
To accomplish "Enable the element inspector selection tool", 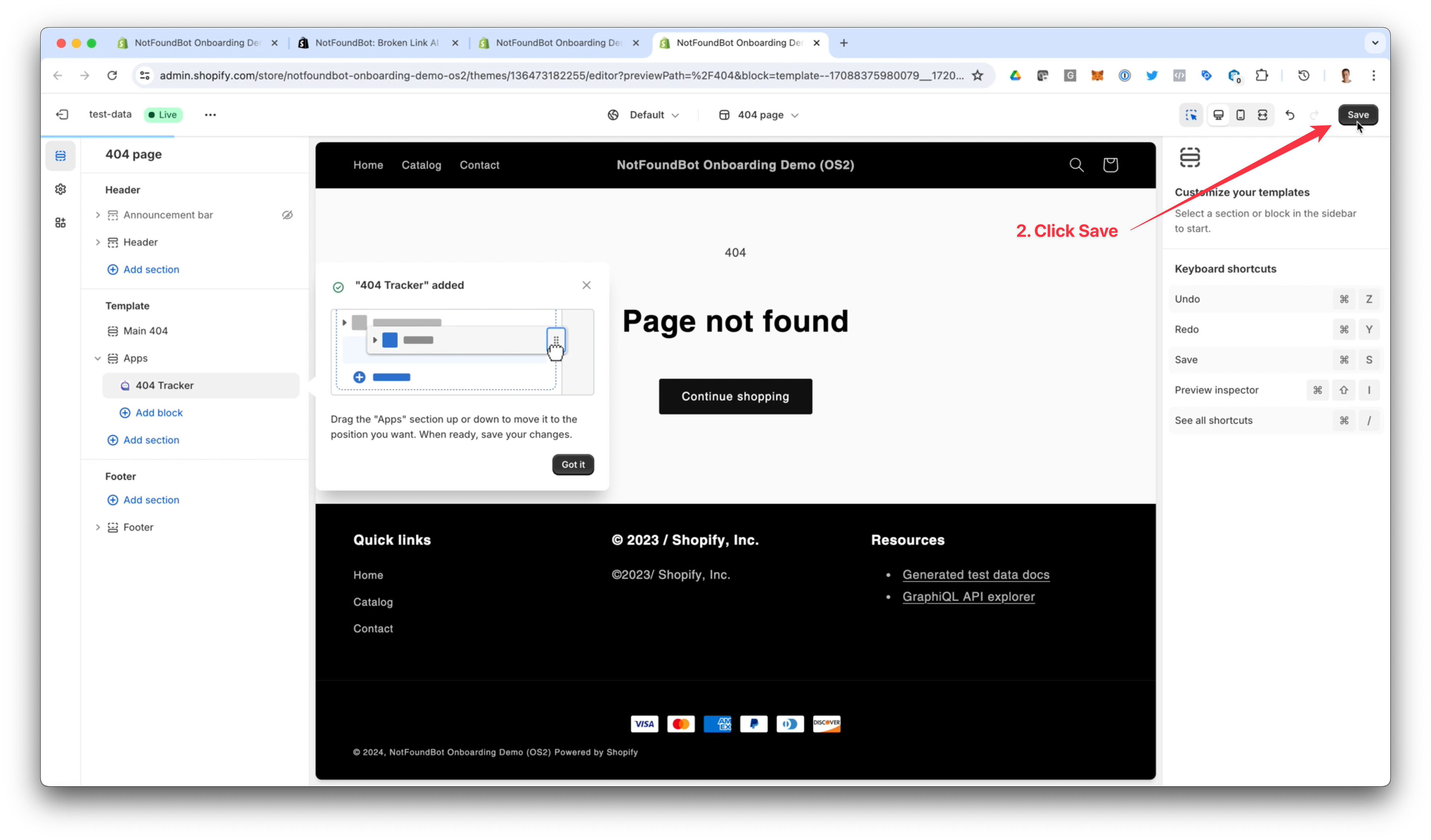I will coord(1192,115).
